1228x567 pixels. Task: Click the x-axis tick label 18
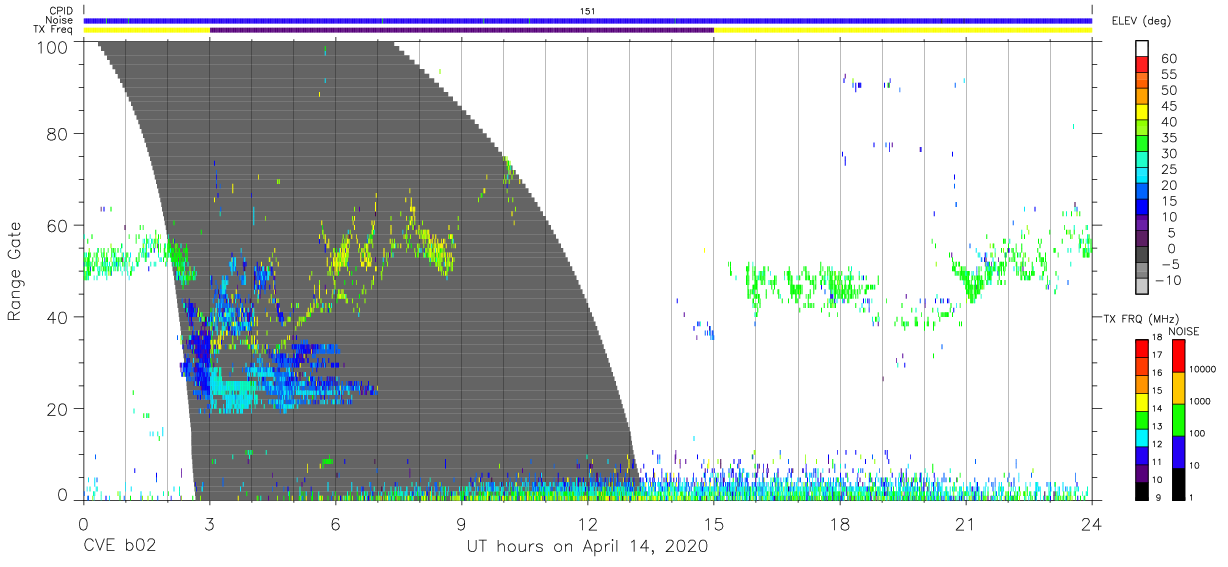(840, 524)
